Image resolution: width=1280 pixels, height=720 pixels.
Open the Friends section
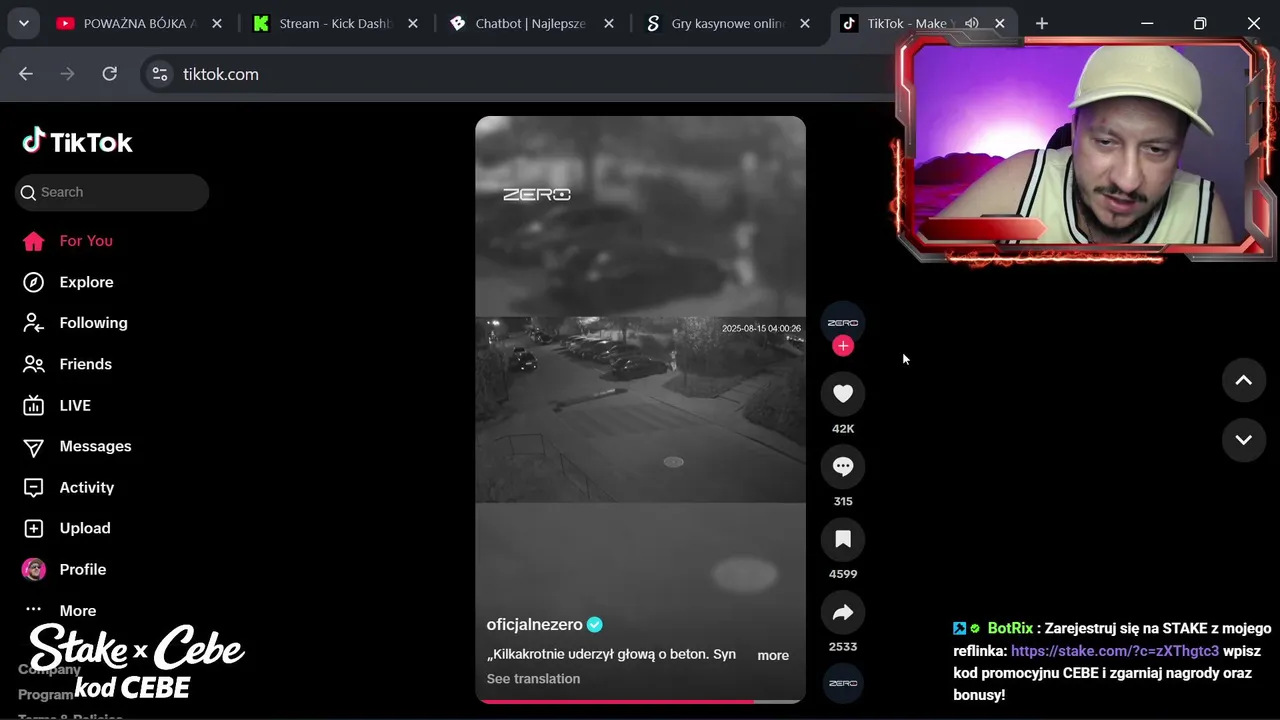67,364
